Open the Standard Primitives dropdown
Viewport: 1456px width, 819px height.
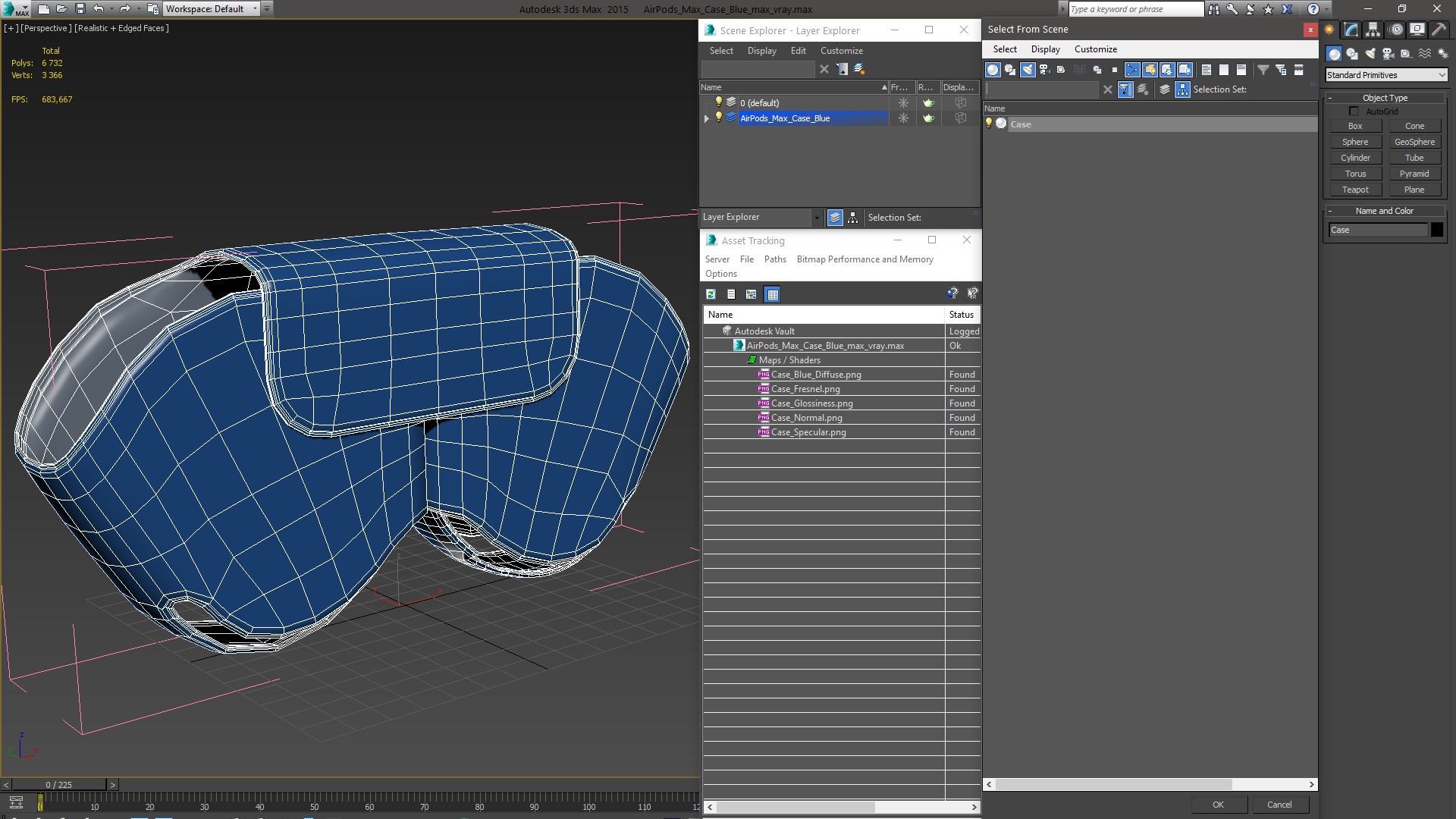[x=1386, y=75]
